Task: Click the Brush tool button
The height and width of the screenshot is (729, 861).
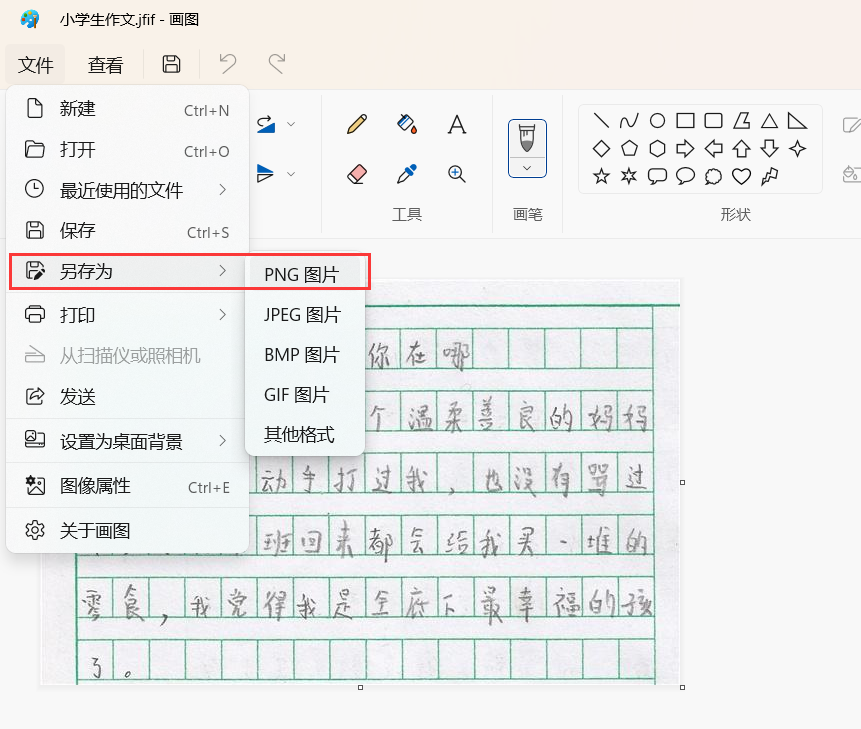Action: tap(527, 138)
